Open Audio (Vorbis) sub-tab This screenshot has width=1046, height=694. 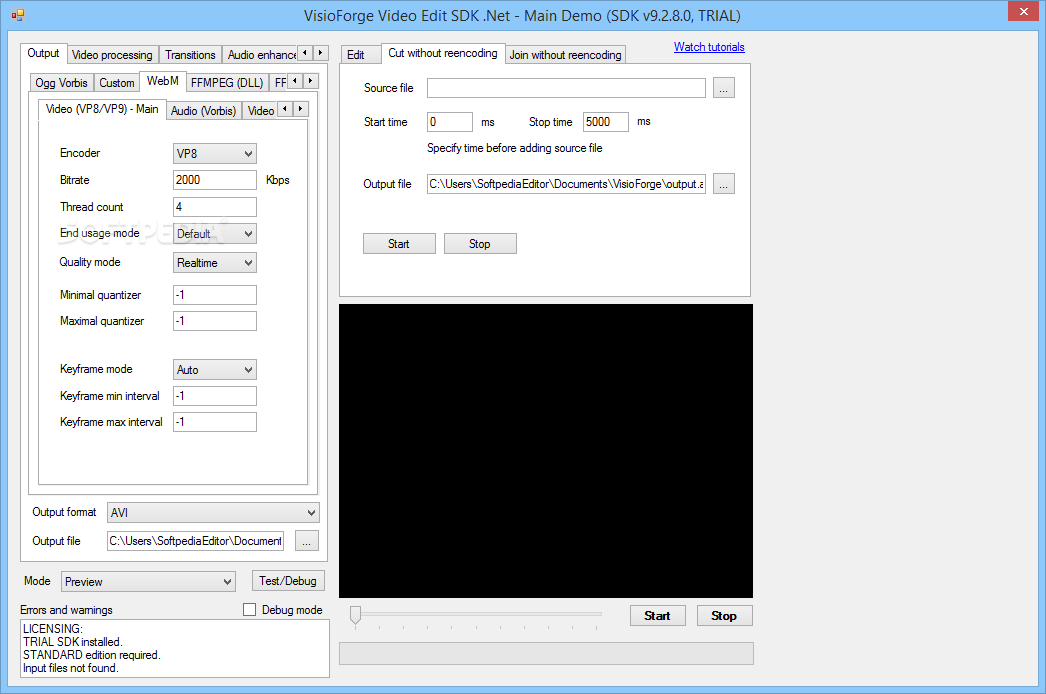pos(203,111)
